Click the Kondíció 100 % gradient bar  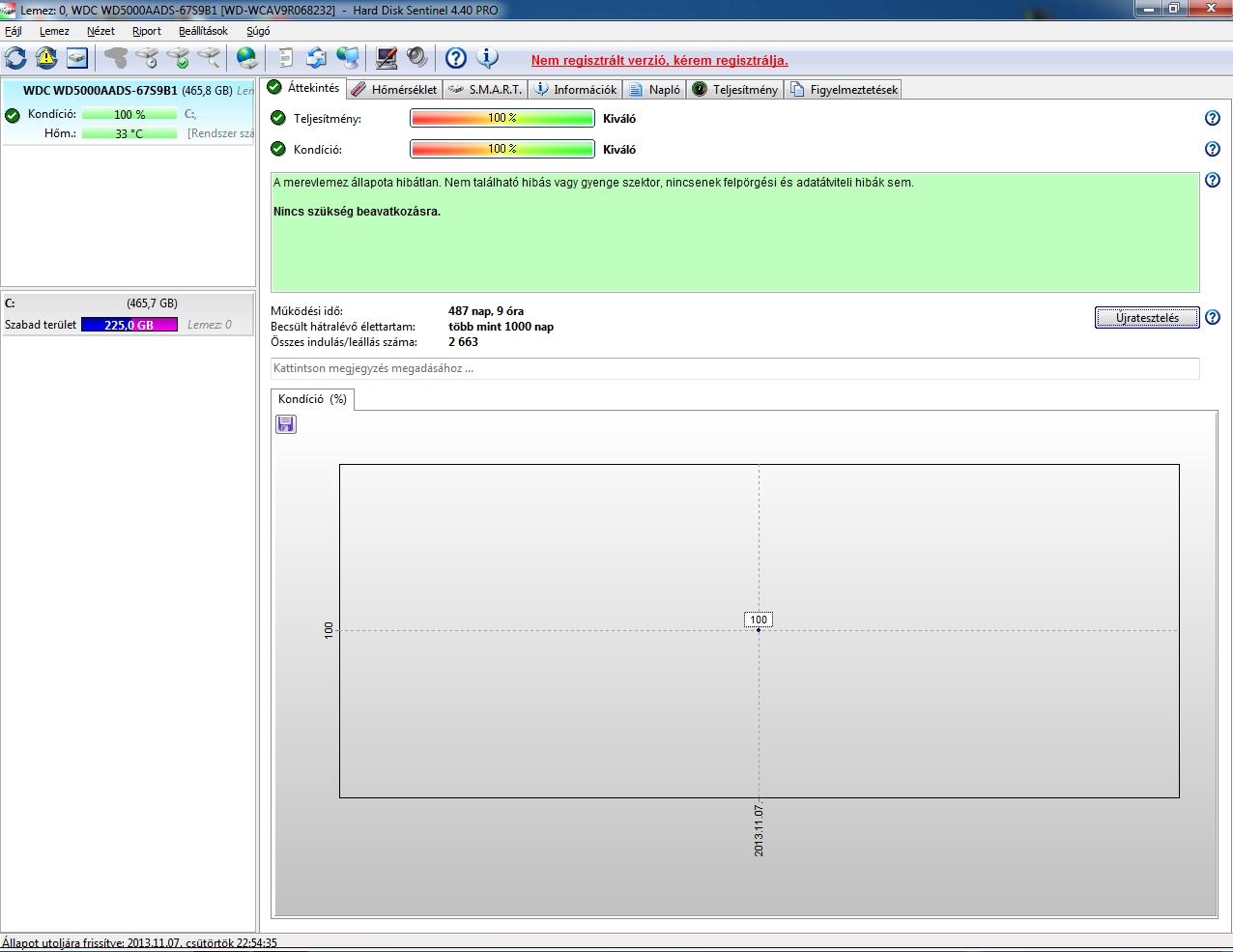[502, 149]
